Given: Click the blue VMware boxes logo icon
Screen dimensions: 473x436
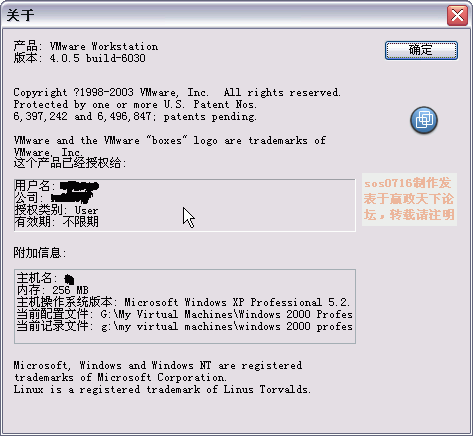Looking at the screenshot, I should [x=424, y=120].
